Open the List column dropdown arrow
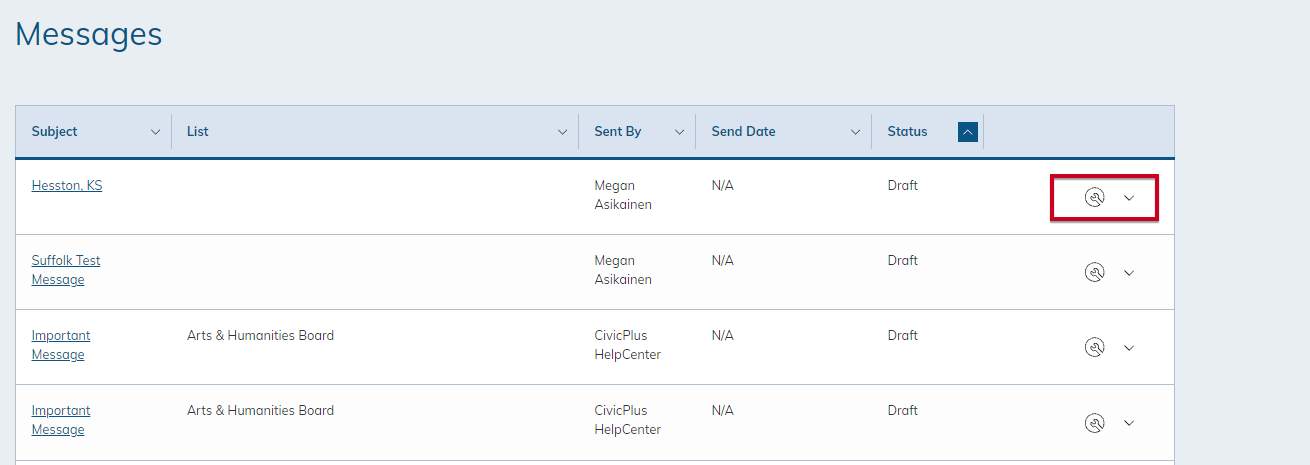The width and height of the screenshot is (1310, 465). [562, 132]
